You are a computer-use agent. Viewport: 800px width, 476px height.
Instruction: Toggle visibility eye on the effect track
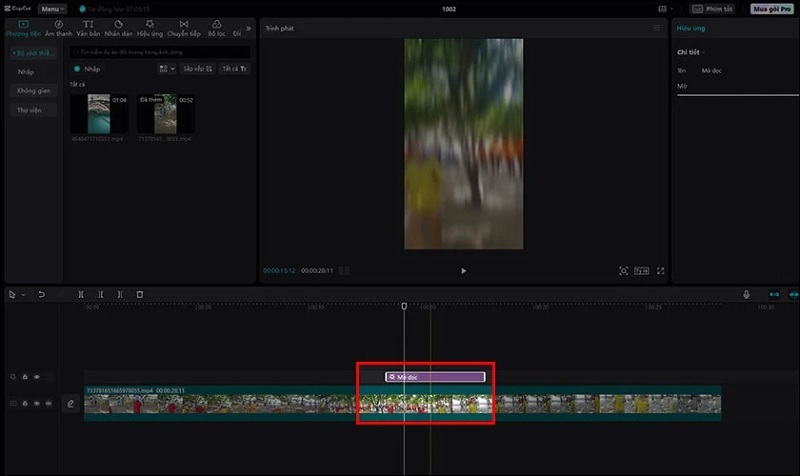coord(37,377)
